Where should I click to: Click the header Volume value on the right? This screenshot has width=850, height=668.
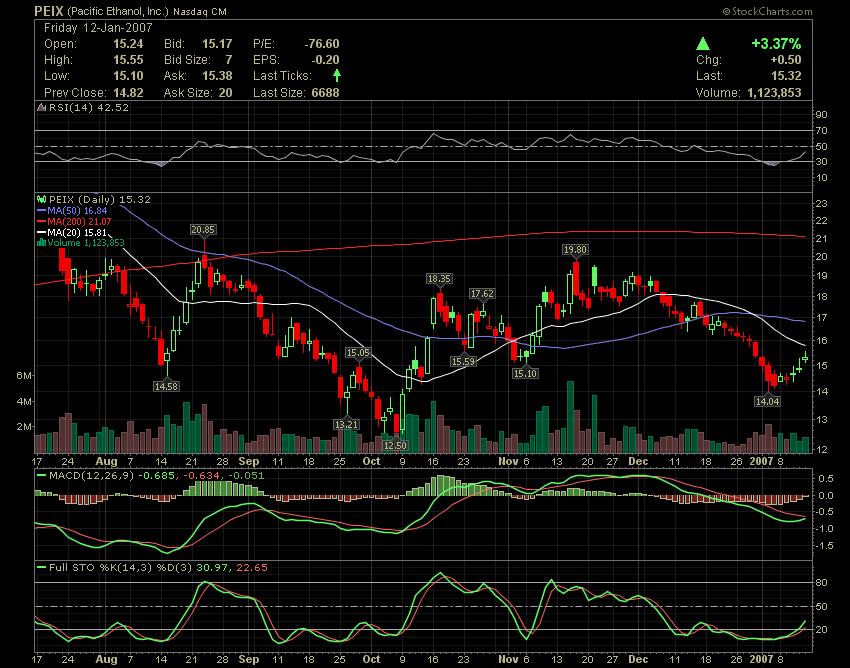pyautogui.click(x=774, y=93)
